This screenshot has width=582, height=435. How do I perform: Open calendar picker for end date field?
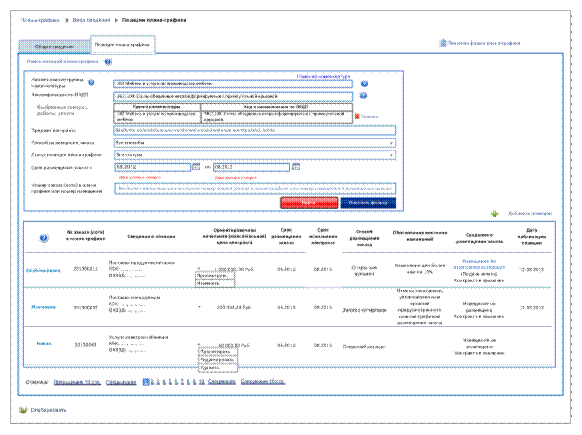[296, 167]
